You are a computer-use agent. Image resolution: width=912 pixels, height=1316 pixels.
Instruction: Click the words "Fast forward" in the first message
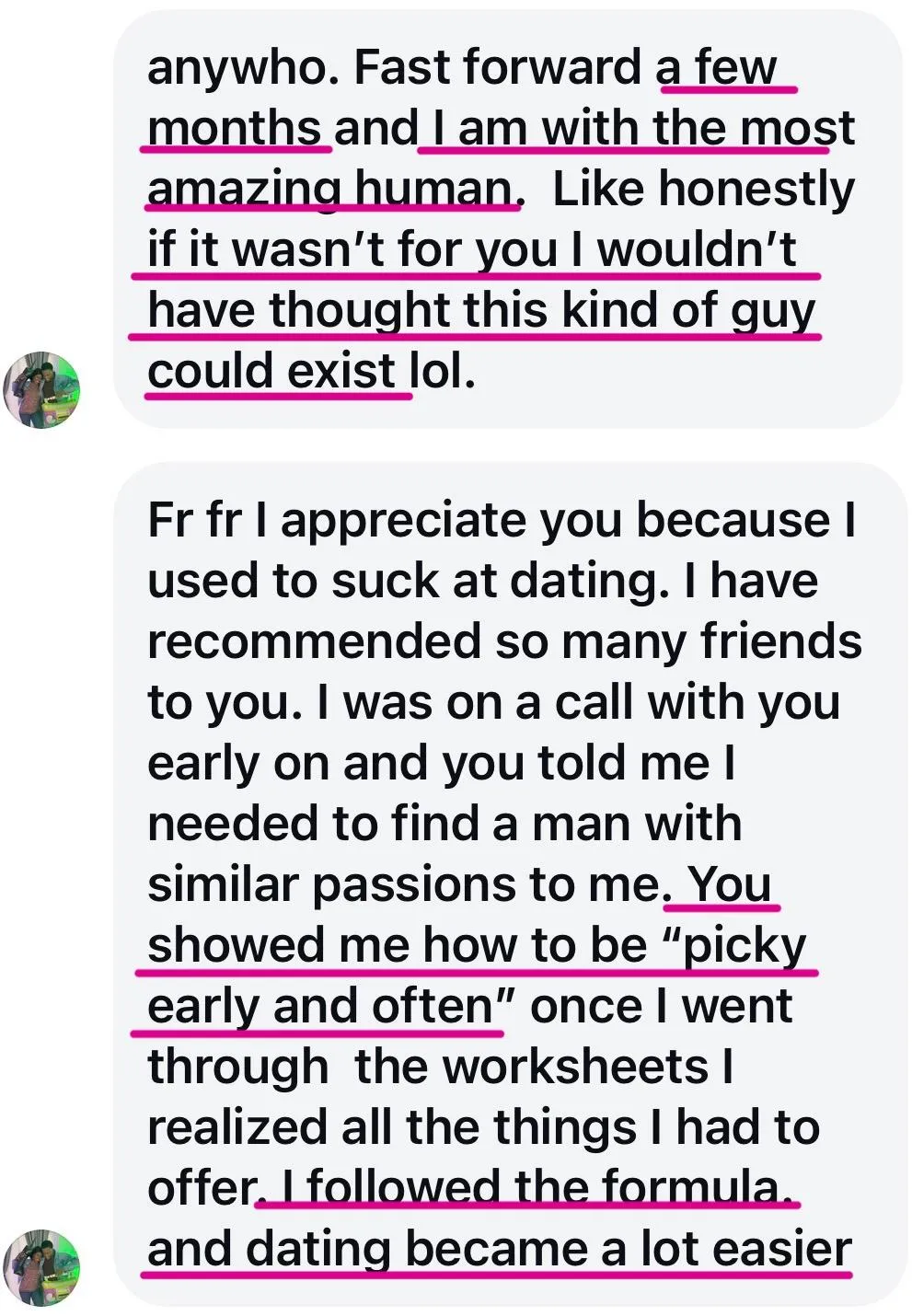click(498, 67)
